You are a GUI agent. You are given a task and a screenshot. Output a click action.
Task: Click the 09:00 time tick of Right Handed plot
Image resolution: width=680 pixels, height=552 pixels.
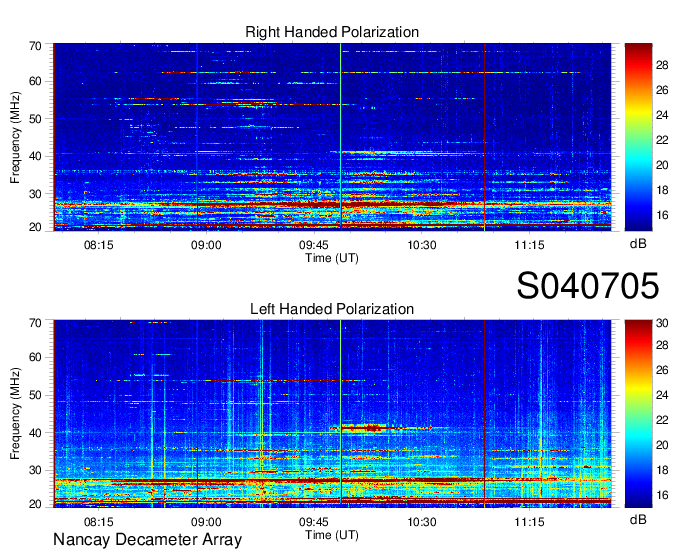pyautogui.click(x=206, y=245)
